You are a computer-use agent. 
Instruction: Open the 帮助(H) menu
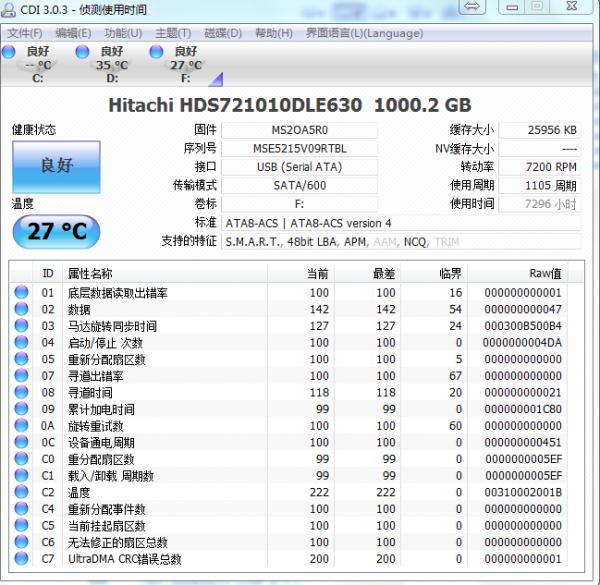(x=273, y=33)
